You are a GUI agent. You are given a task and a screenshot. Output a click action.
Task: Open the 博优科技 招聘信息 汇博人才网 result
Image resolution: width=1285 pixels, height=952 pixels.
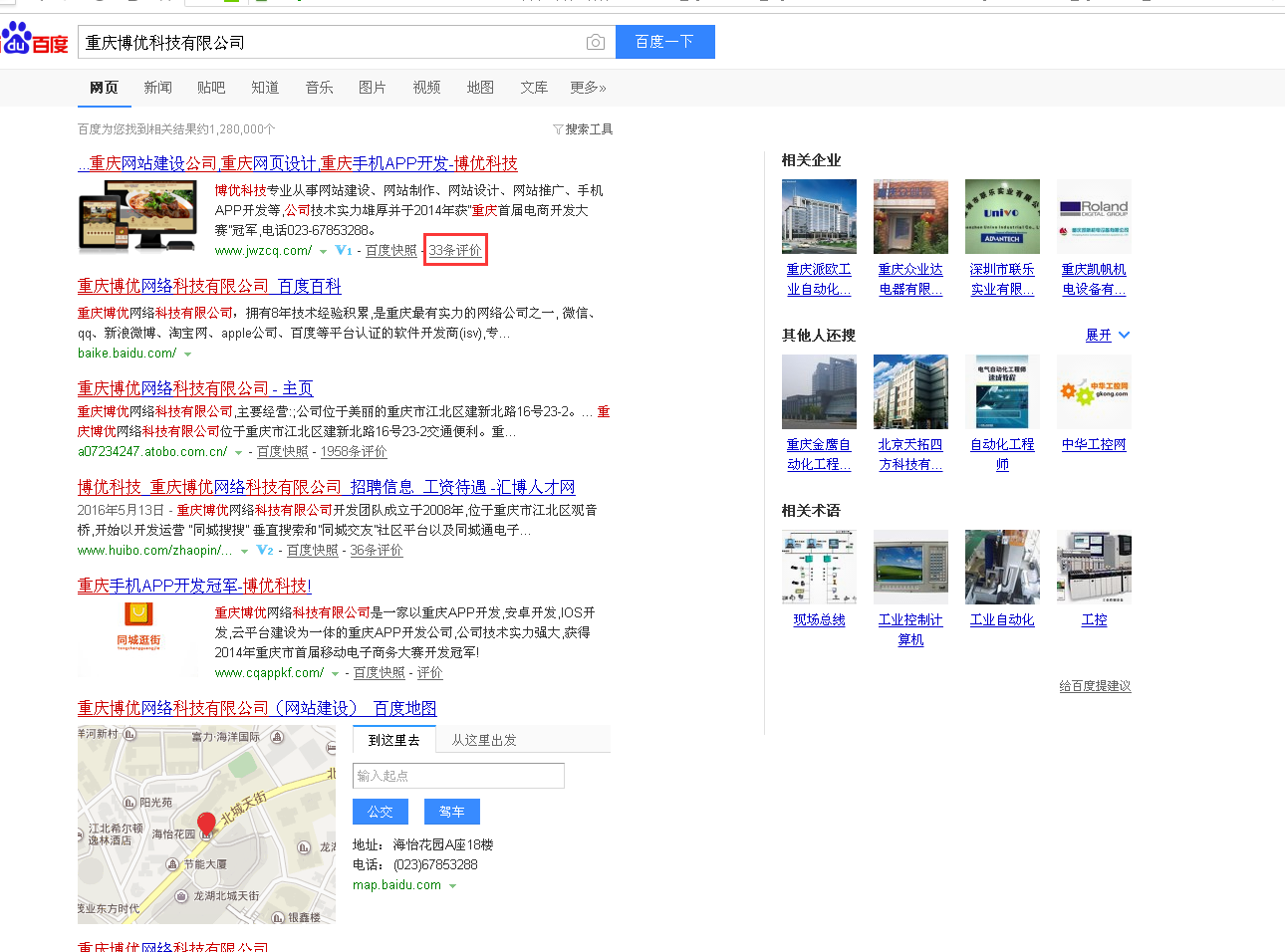click(x=327, y=487)
